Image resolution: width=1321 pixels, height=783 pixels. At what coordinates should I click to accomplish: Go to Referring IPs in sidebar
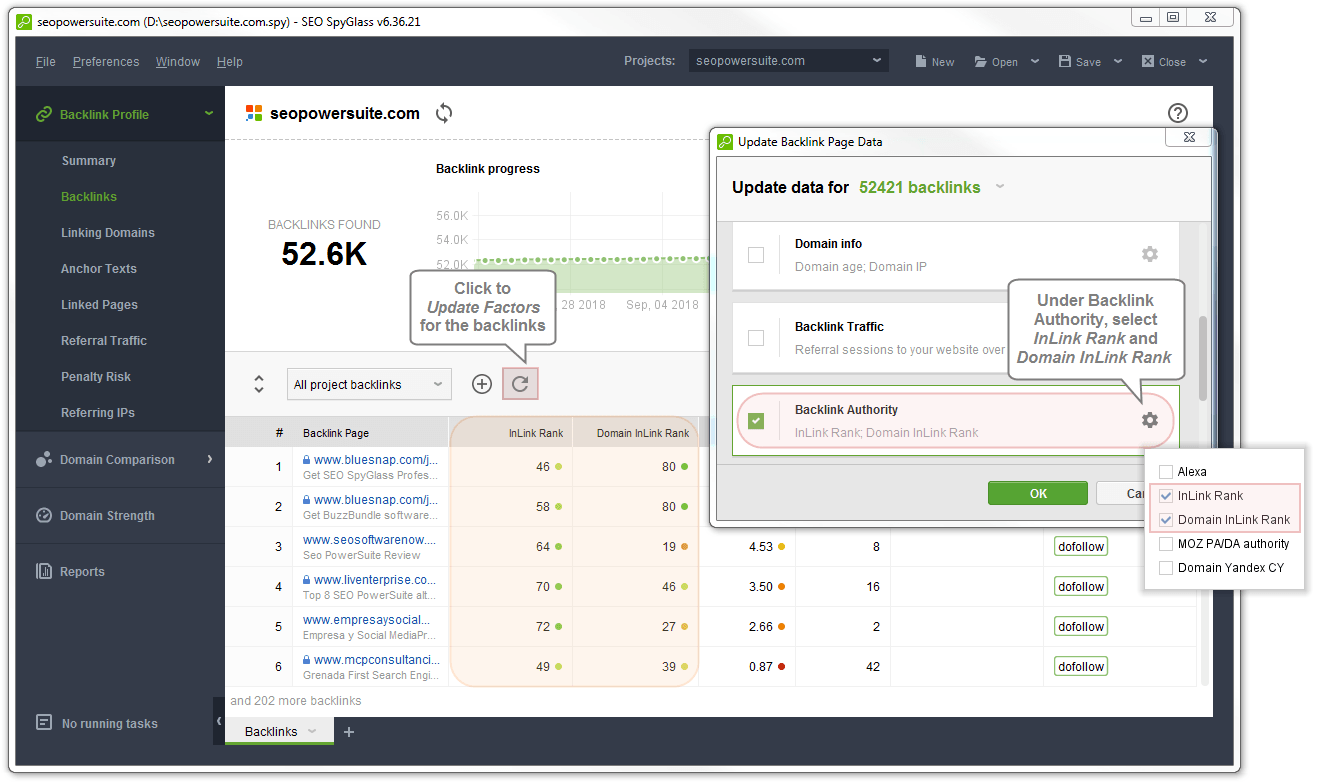pyautogui.click(x=98, y=413)
